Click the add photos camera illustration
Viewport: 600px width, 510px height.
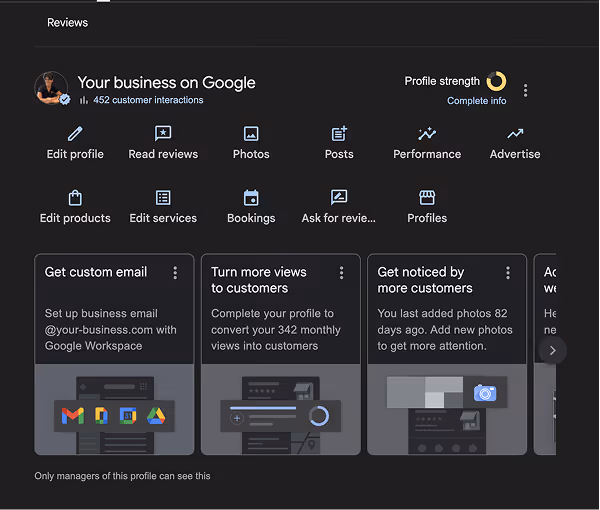tap(447, 409)
